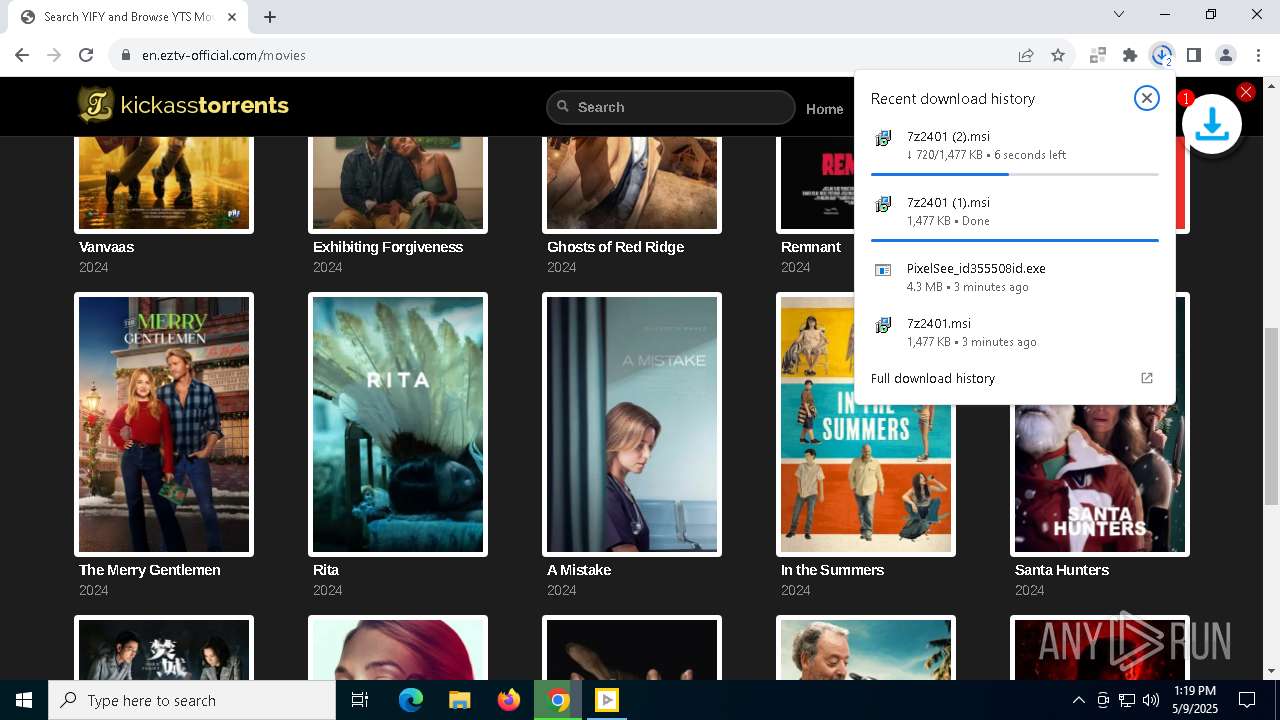Open the network icon in tray
The height and width of the screenshot is (720, 1280).
tap(1127, 700)
